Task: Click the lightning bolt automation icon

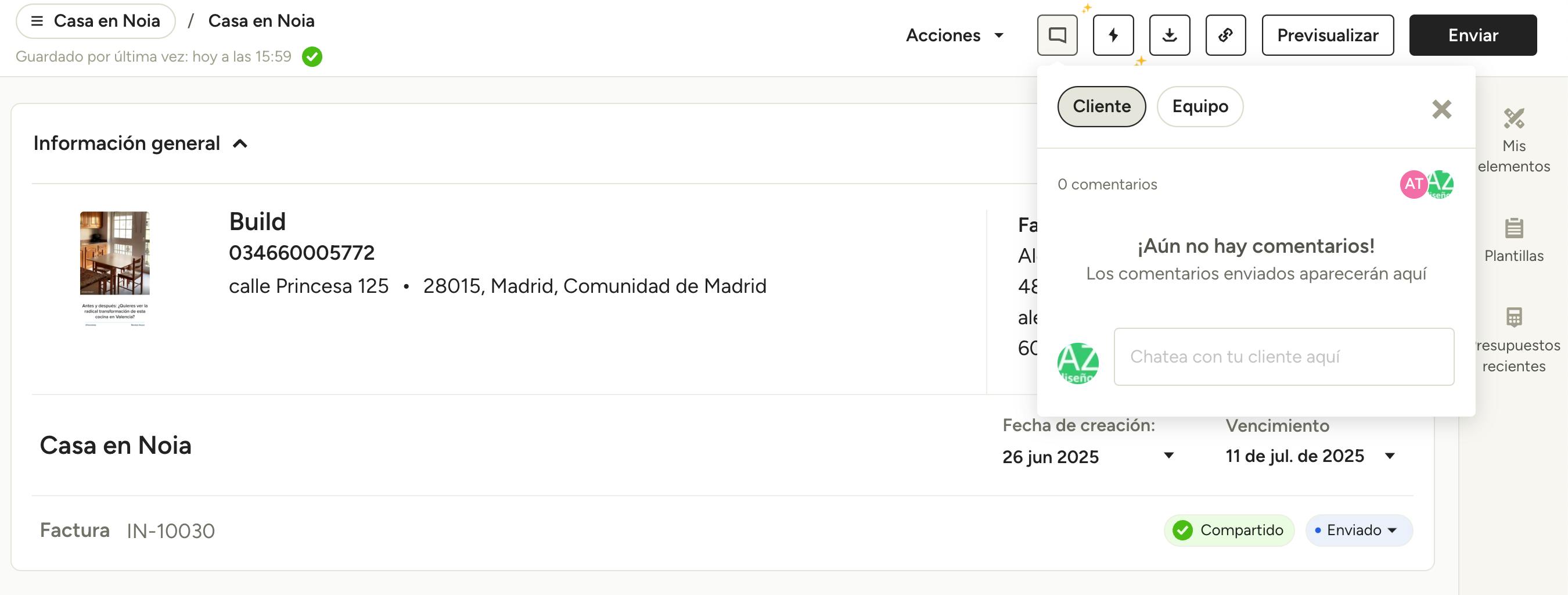Action: [1113, 35]
